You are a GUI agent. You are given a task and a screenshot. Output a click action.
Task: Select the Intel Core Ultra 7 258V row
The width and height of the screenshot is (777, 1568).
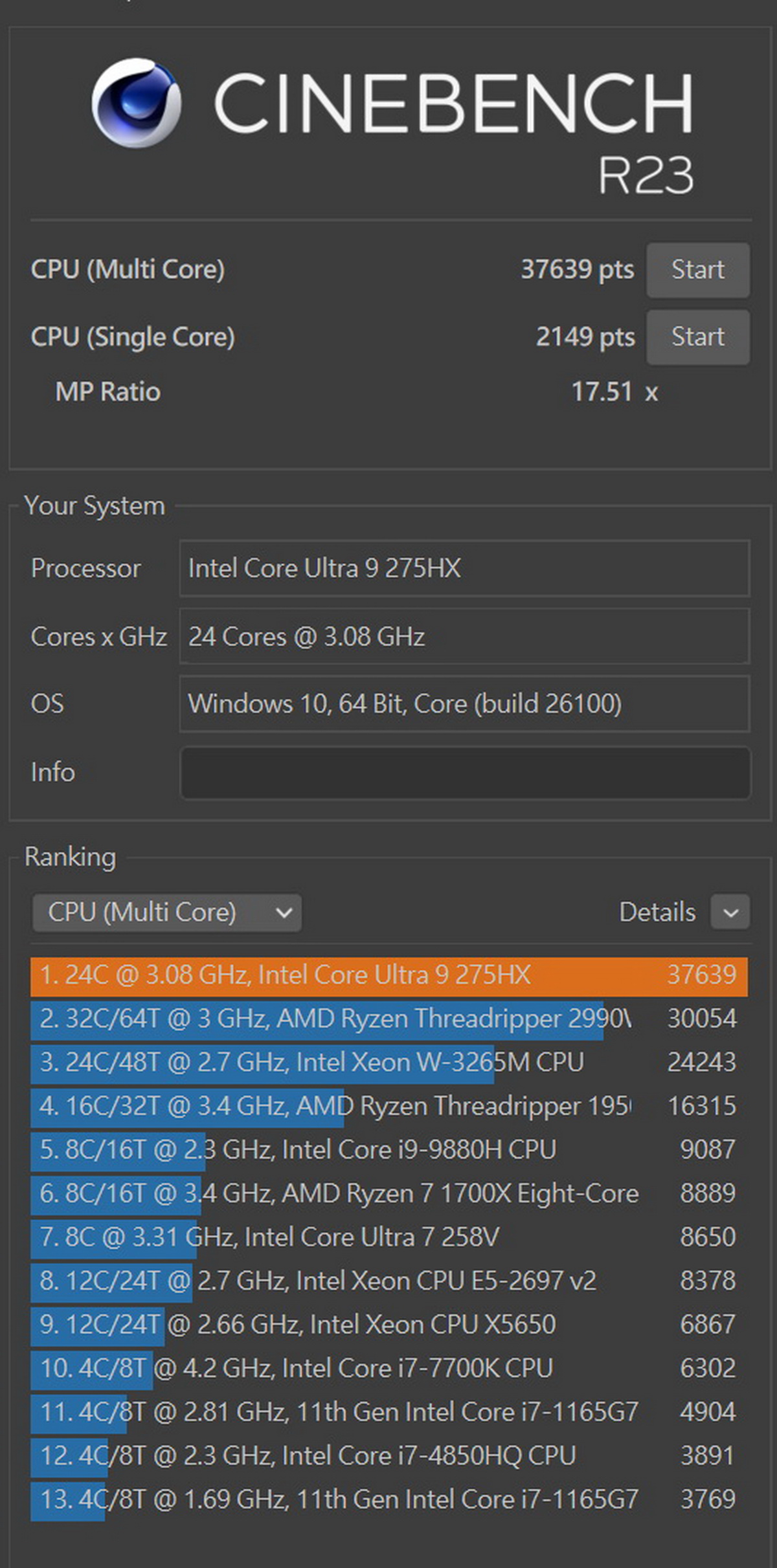(388, 1237)
